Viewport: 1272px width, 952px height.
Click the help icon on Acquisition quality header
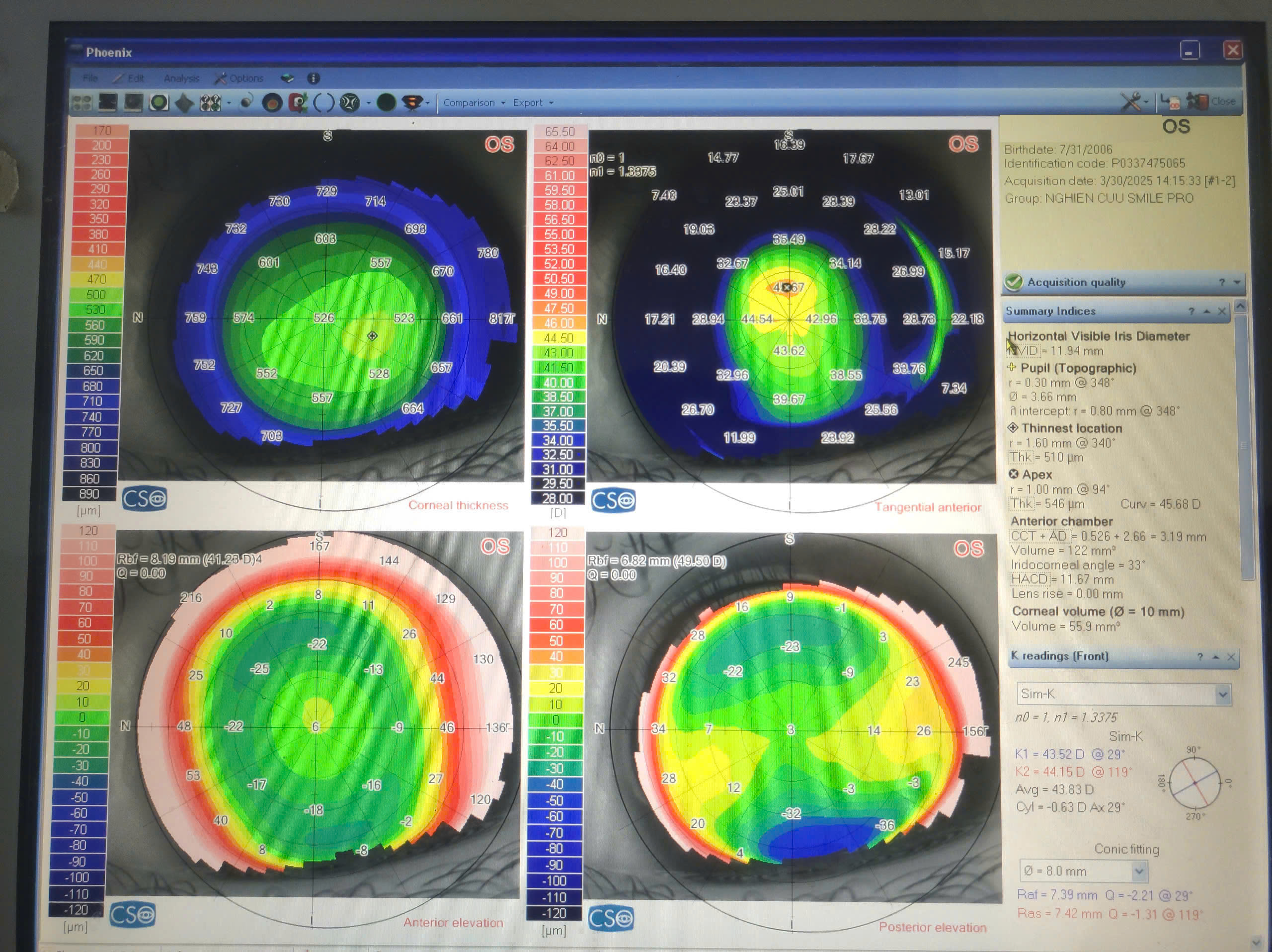tap(1221, 282)
